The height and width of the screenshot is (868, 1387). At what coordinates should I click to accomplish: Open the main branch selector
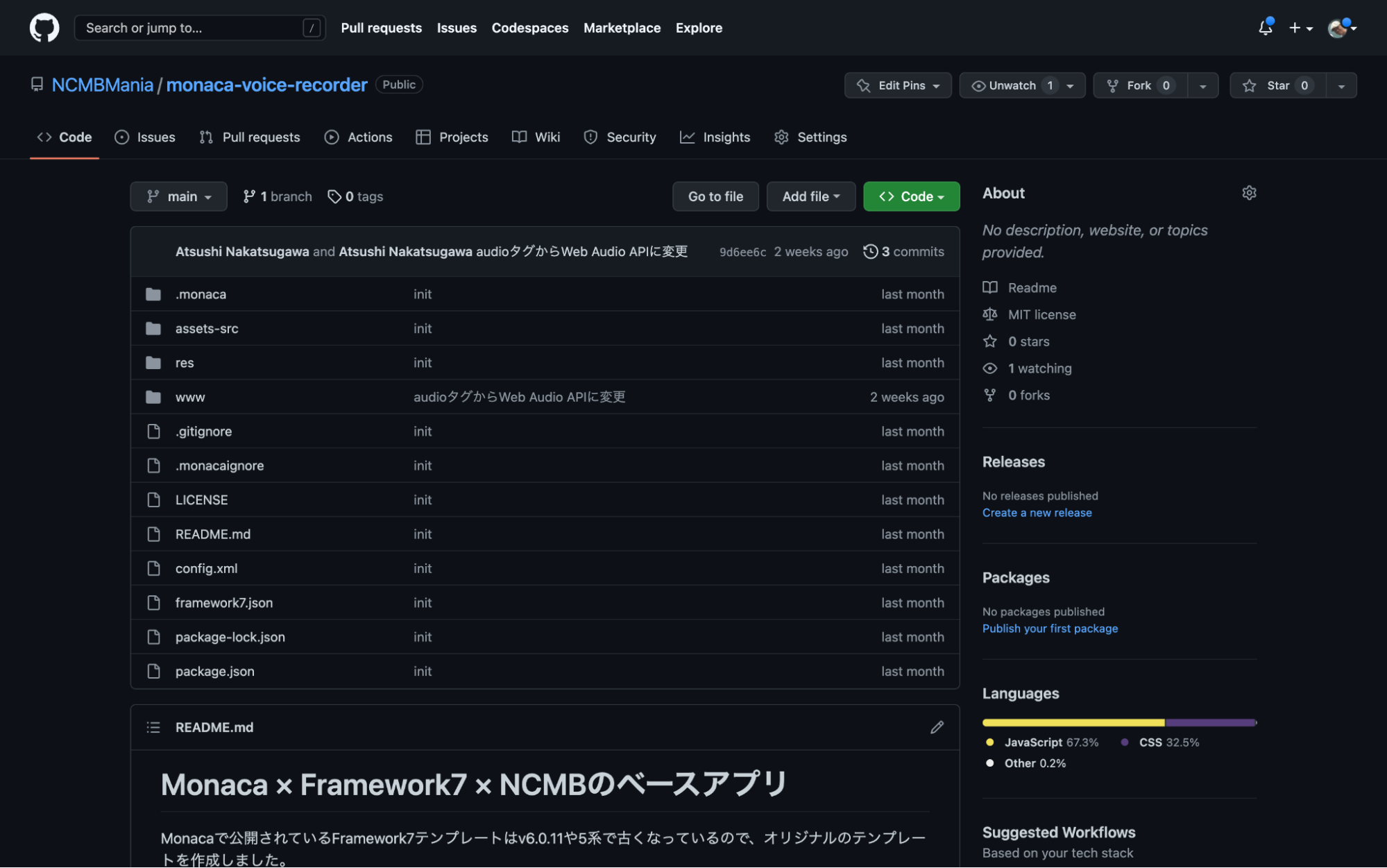point(178,196)
